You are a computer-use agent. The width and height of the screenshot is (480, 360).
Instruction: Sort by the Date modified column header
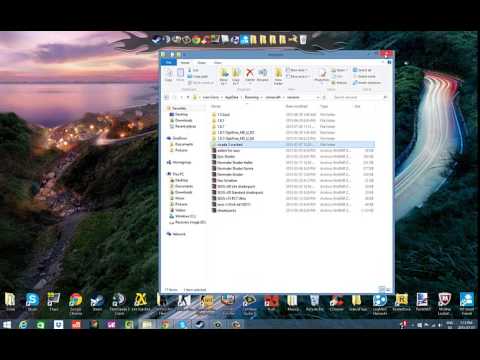(x=297, y=106)
